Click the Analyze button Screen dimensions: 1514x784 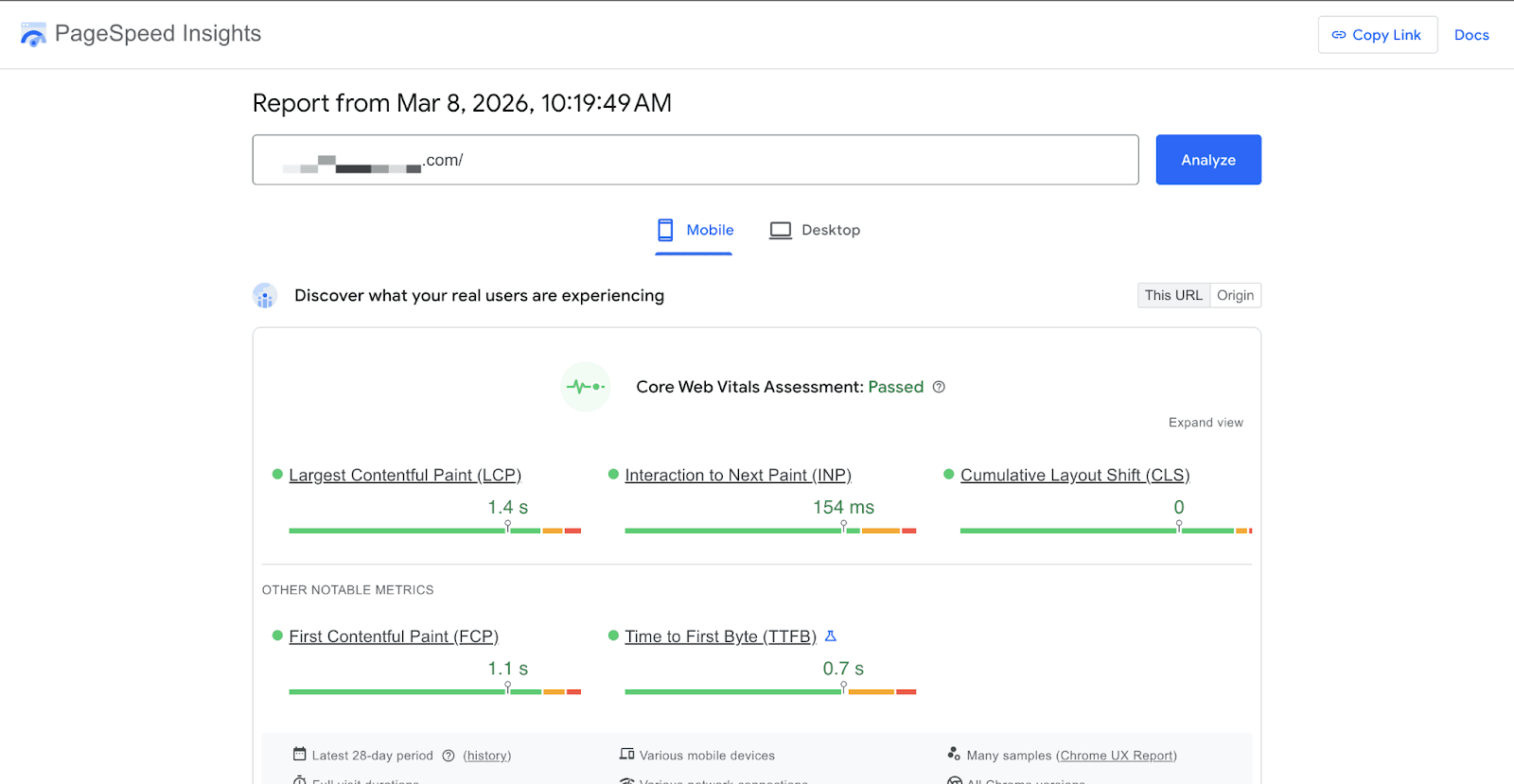[x=1208, y=160]
